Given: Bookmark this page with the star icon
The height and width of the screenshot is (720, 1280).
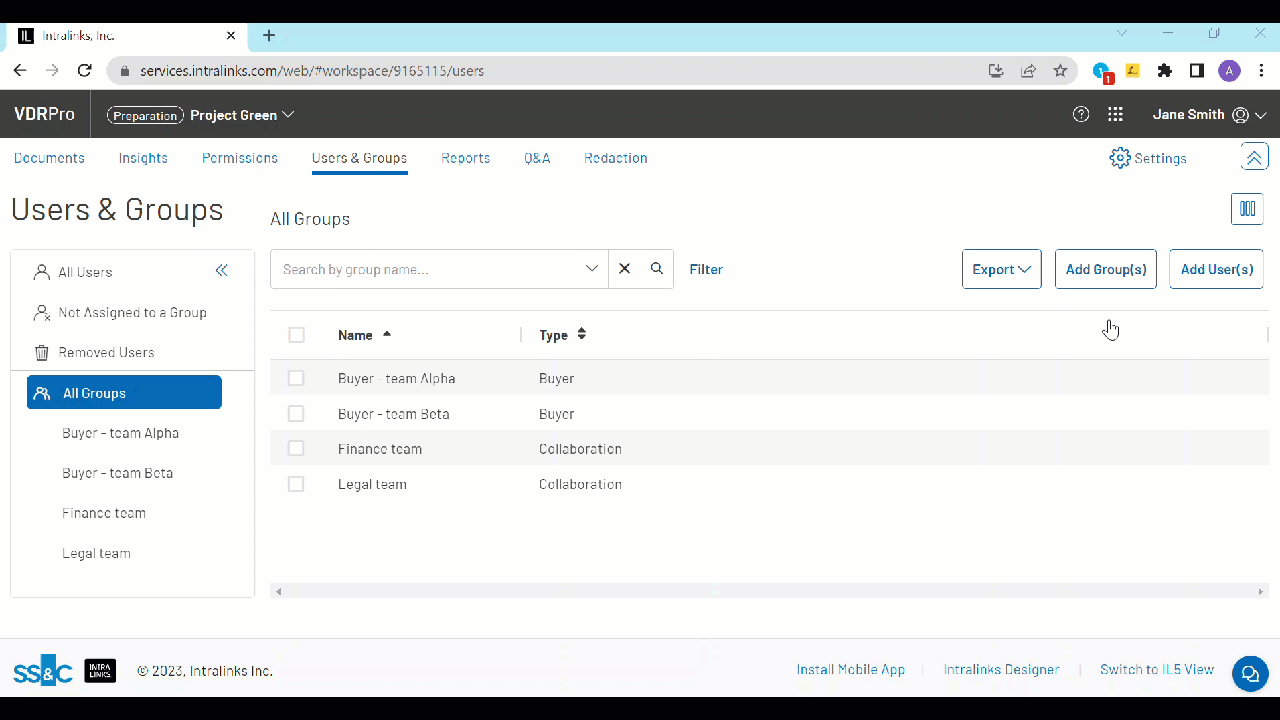Looking at the screenshot, I should 1060,71.
